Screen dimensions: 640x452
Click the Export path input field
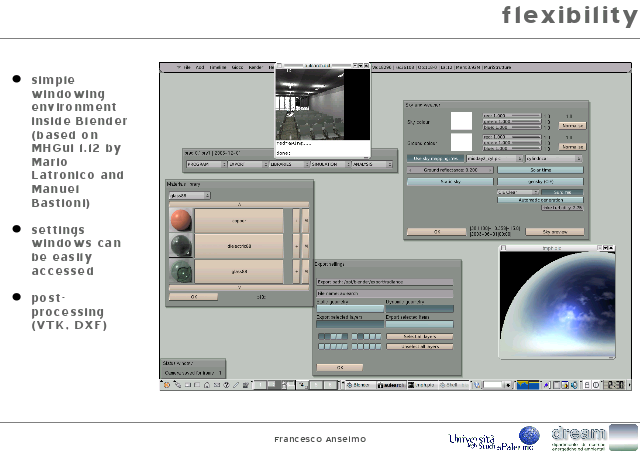point(385,284)
